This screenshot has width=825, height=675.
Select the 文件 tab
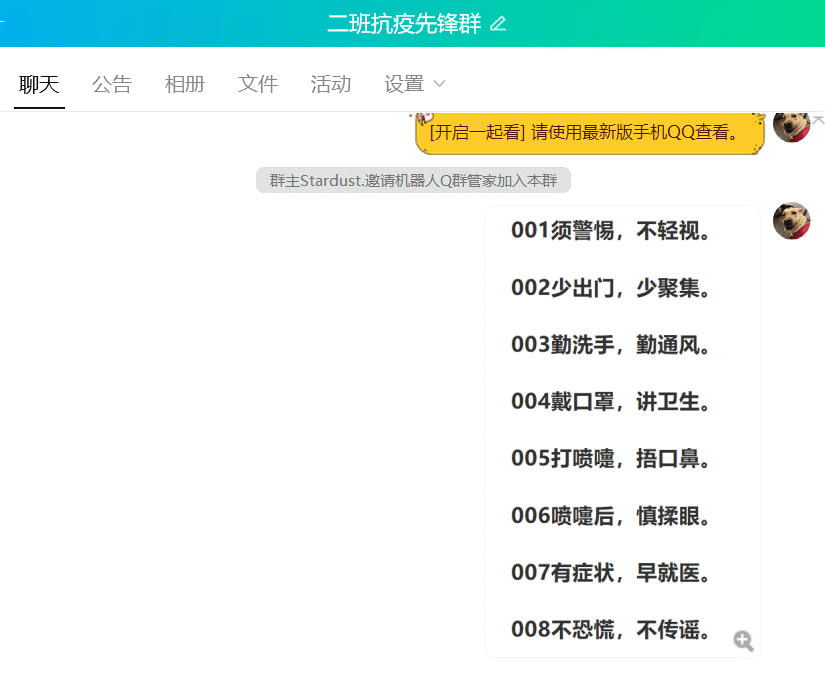[258, 84]
